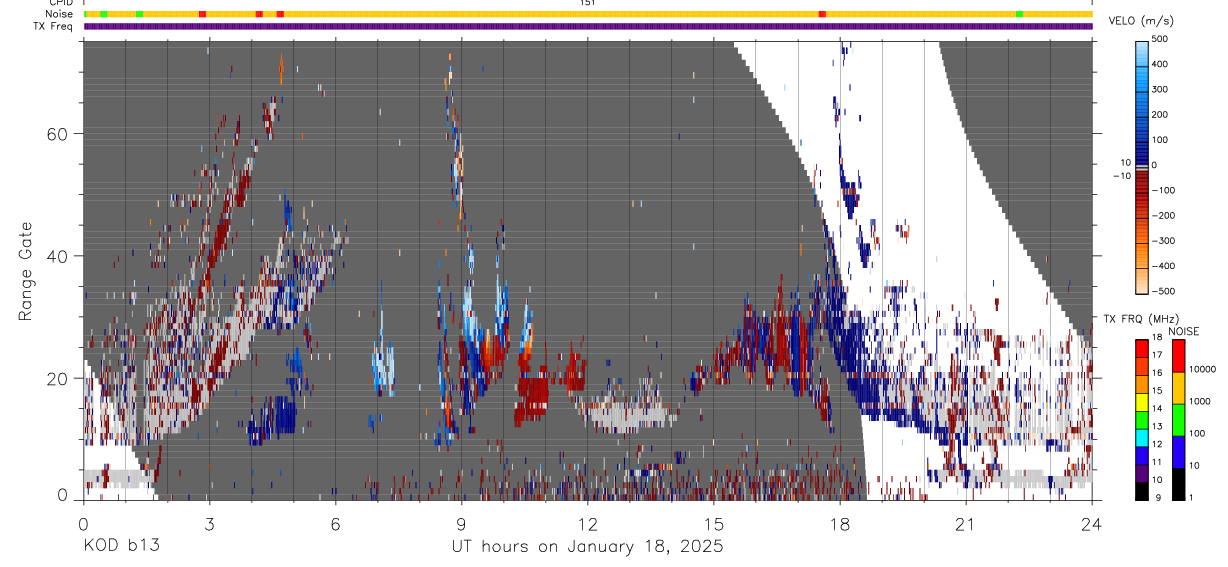Click the '9' label on TX frequency legend

[x=1158, y=497]
